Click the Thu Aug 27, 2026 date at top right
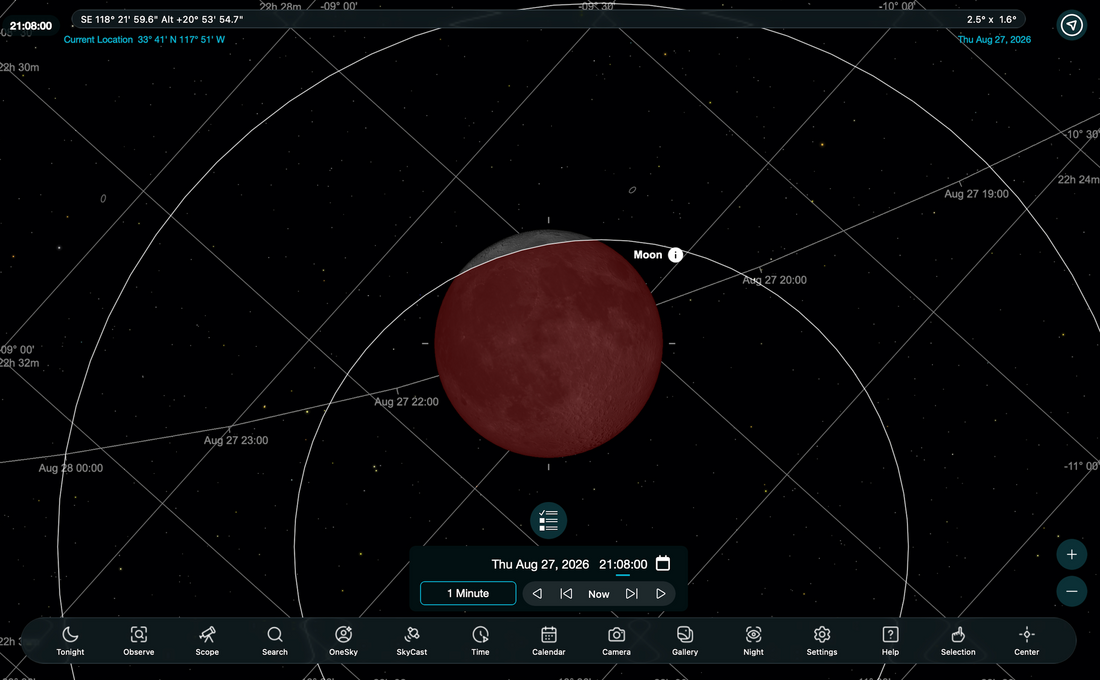This screenshot has width=1100, height=680. 995,40
